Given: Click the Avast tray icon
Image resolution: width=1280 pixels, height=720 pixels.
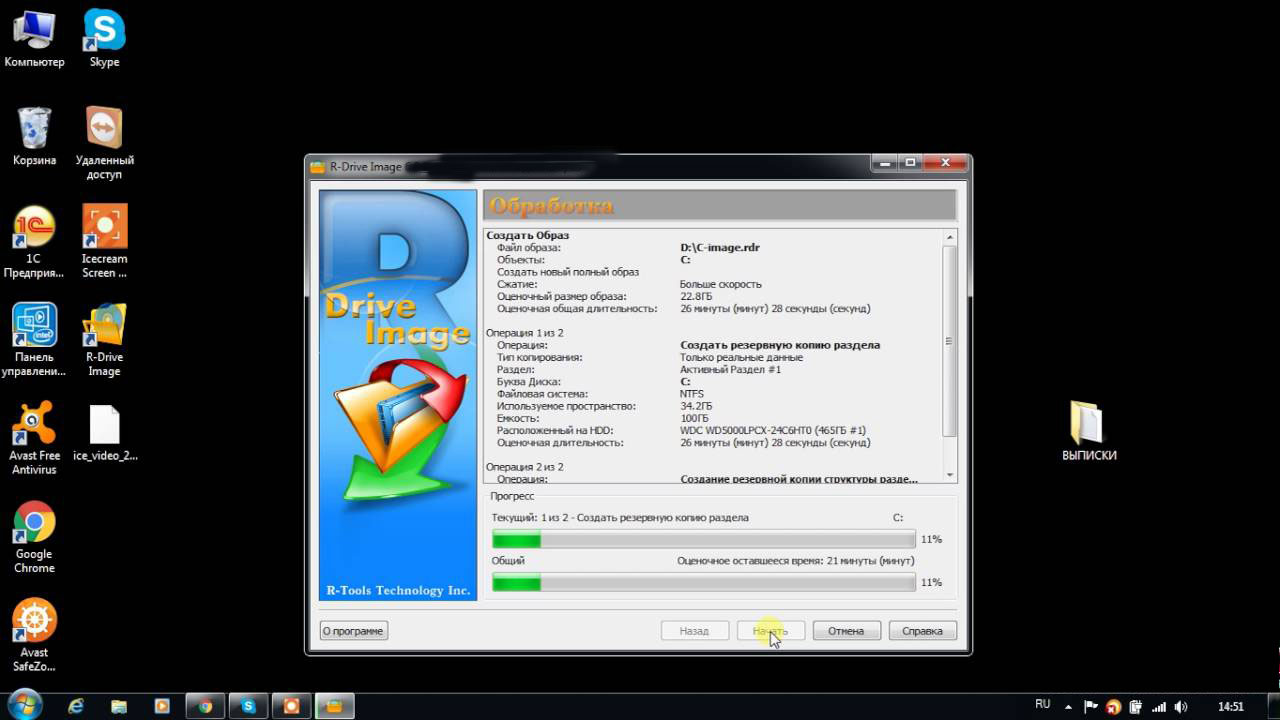Looking at the screenshot, I should coord(1114,707).
